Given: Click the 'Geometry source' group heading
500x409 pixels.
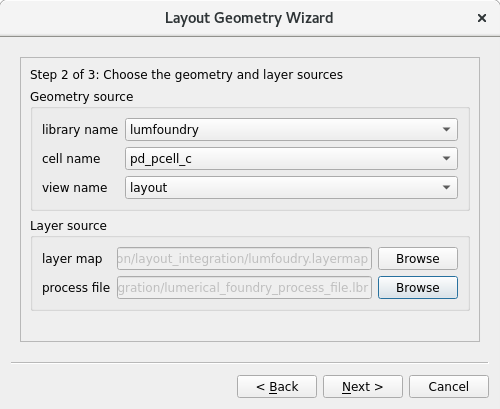Looking at the screenshot, I should click(x=82, y=97).
